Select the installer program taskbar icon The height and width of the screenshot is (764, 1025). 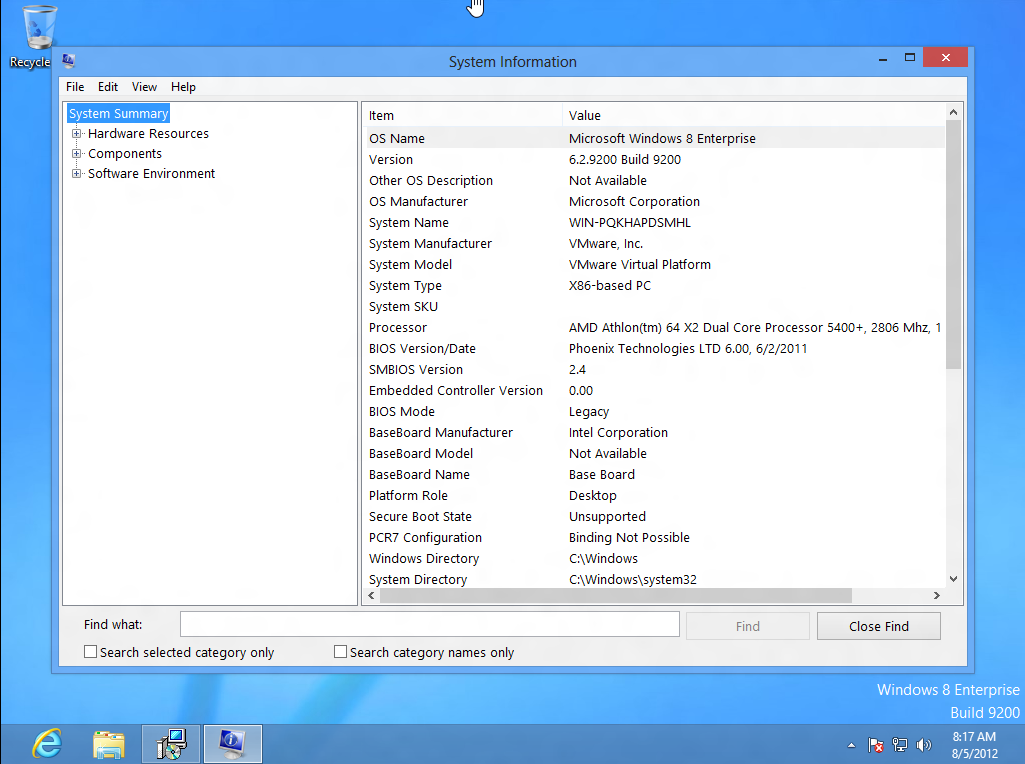coord(171,744)
